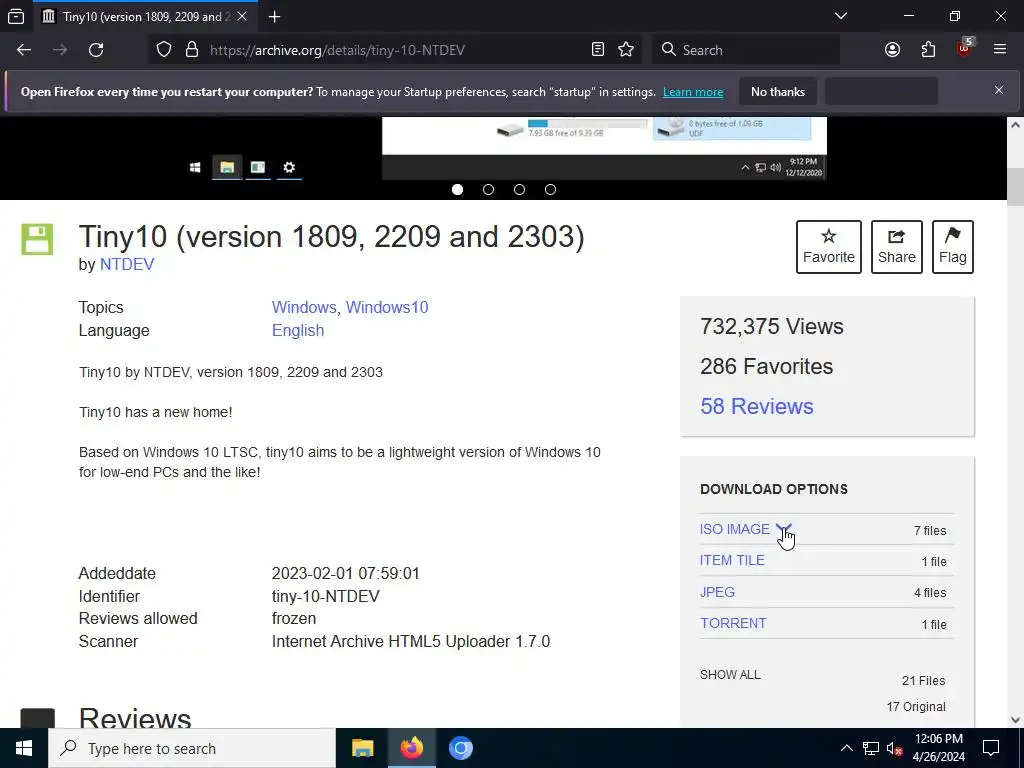Click the No thanks button
Viewport: 1024px width, 768px height.
778,92
